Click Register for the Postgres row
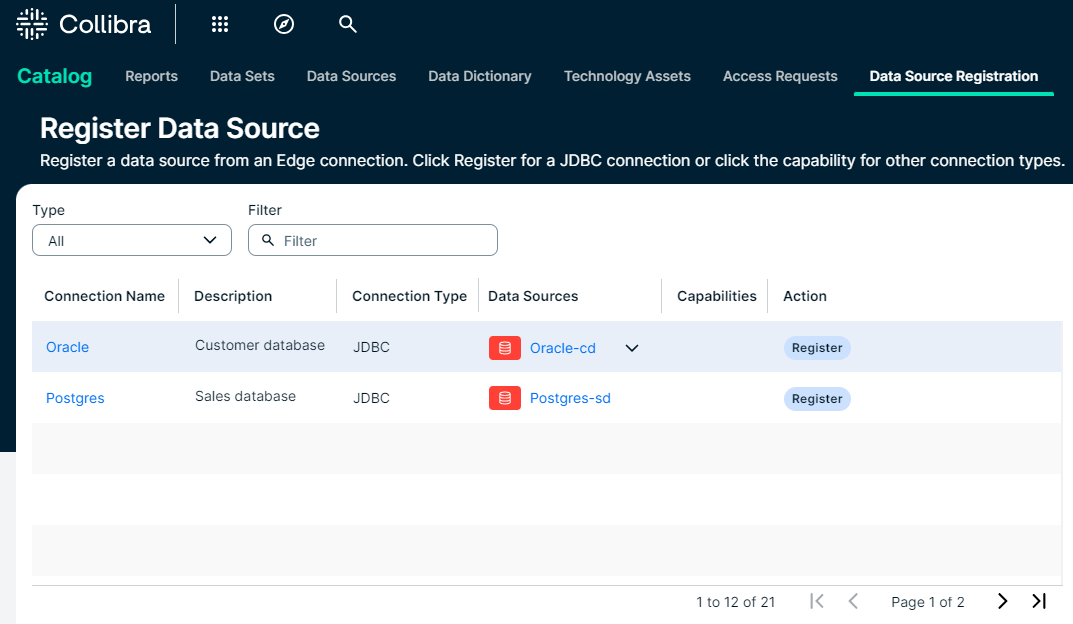 pos(817,399)
